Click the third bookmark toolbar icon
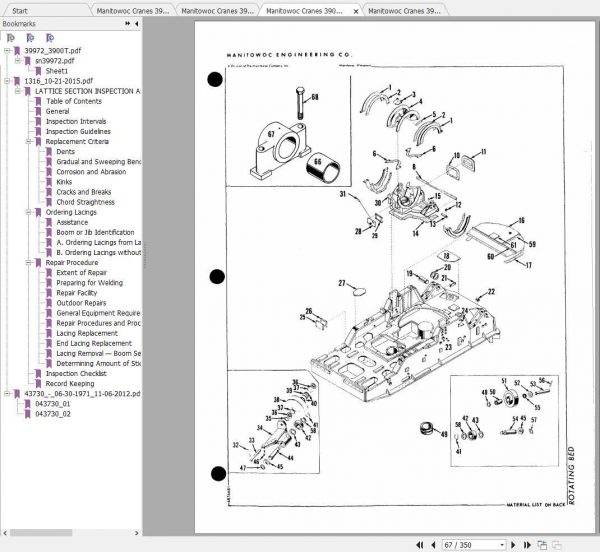600x552 pixels. coord(50,38)
